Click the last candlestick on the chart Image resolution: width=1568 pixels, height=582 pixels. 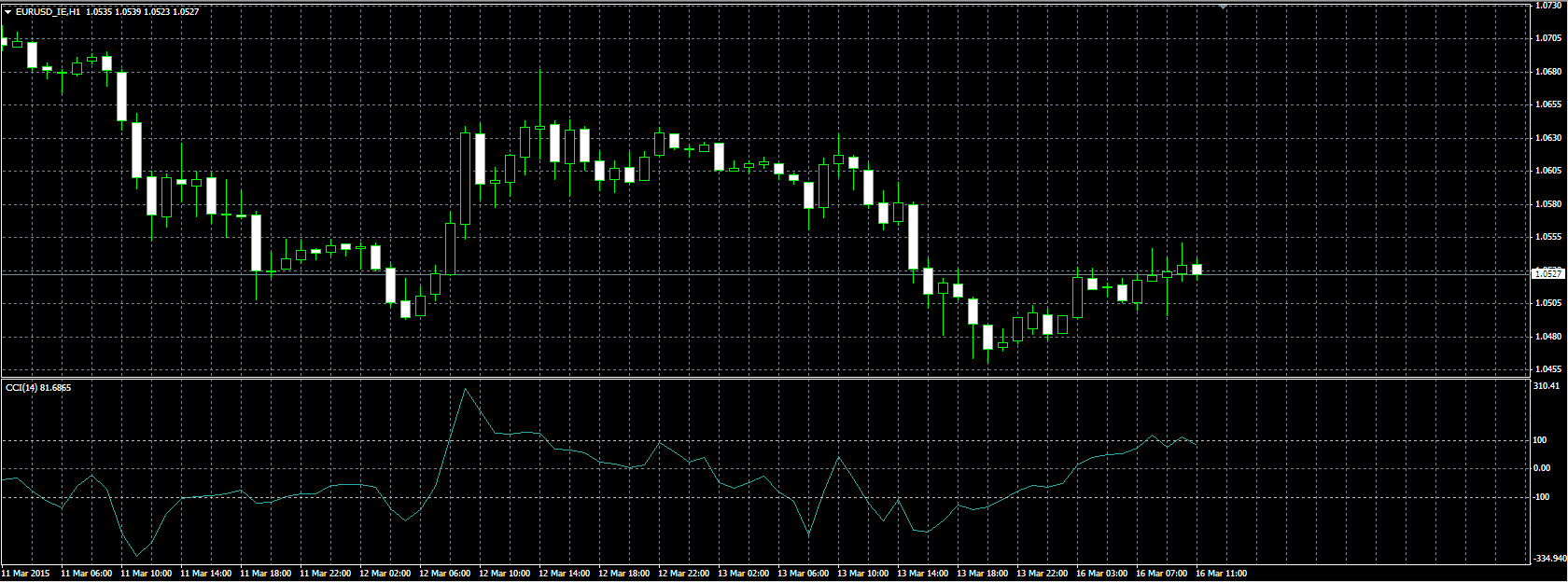click(x=1197, y=270)
